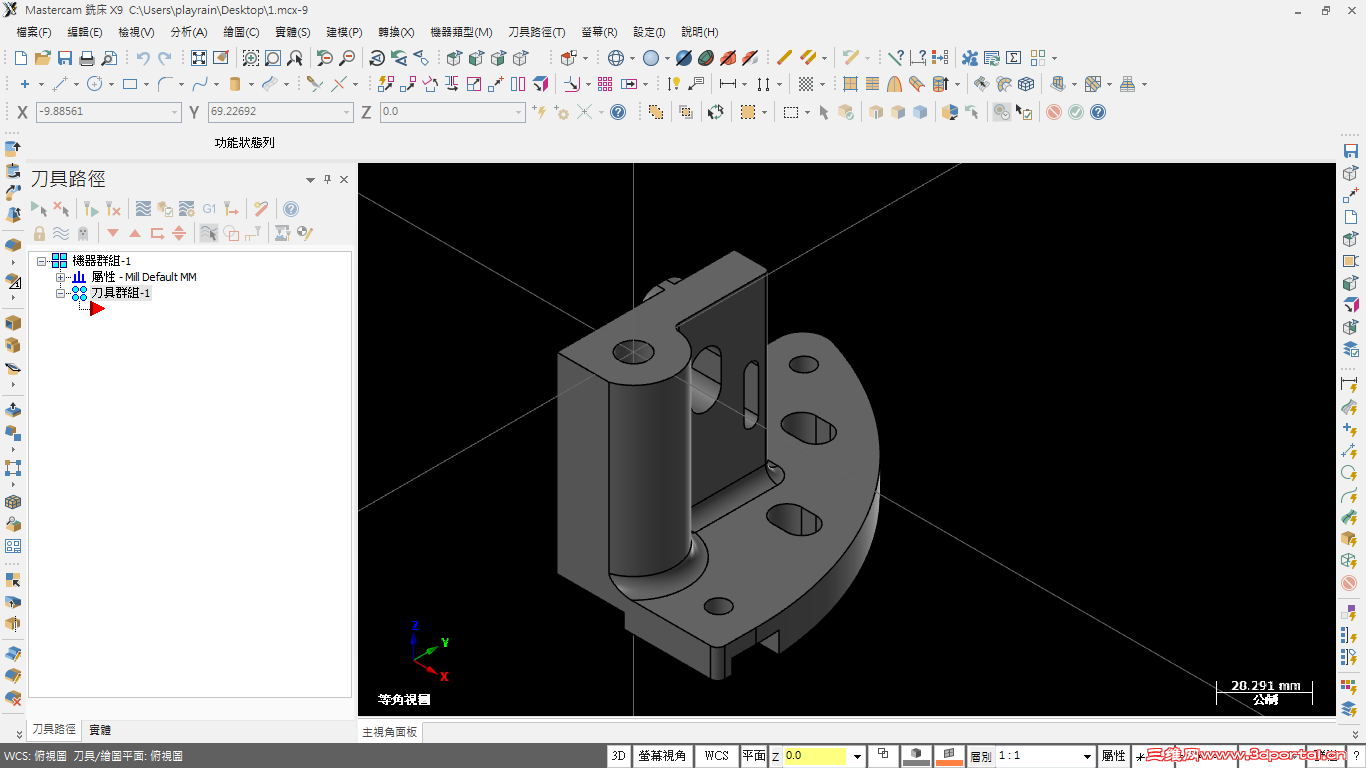1366x768 pixels.
Task: Switch to the 實體 tab
Action: (x=100, y=730)
